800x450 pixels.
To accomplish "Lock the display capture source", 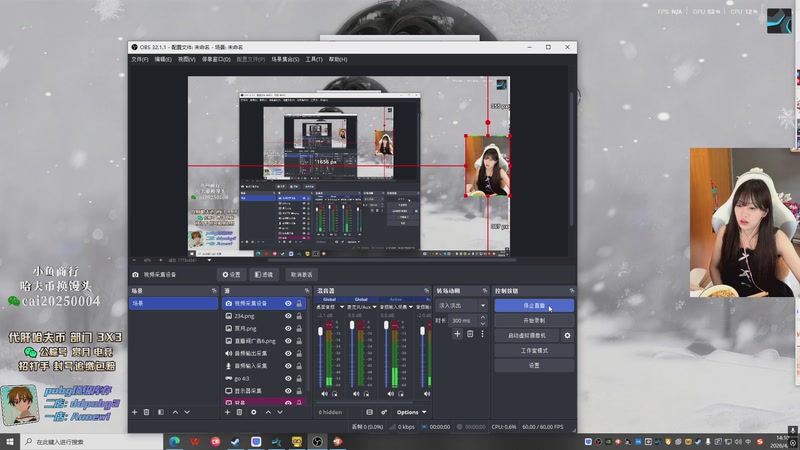I will pyautogui.click(x=299, y=391).
